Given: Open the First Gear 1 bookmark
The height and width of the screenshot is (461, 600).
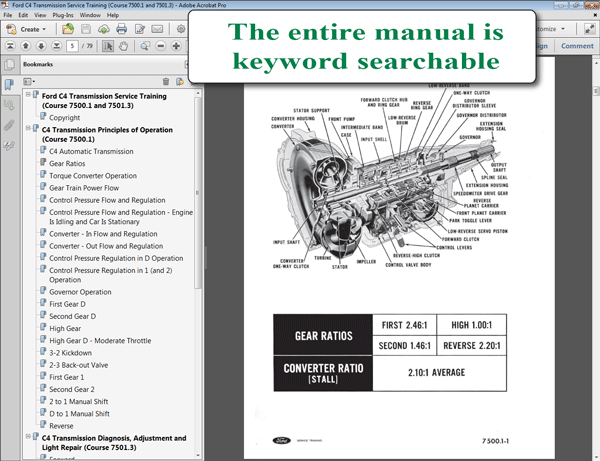Looking at the screenshot, I should (x=67, y=378).
